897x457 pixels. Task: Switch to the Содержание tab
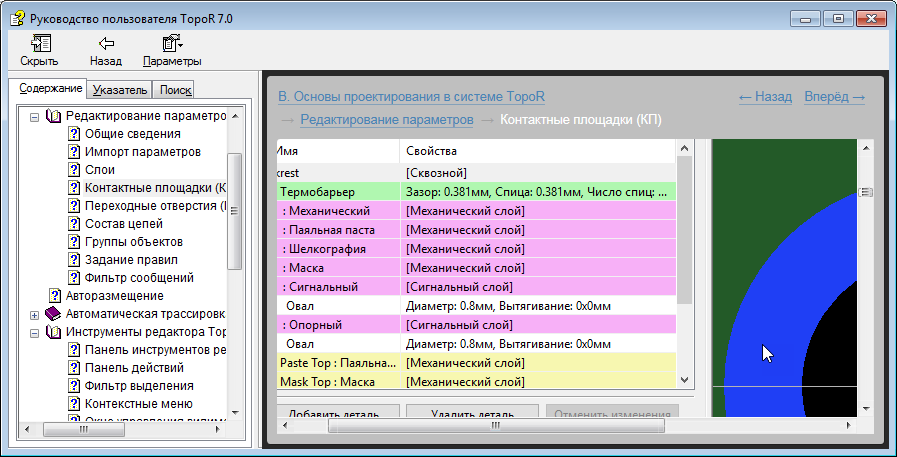click(51, 89)
